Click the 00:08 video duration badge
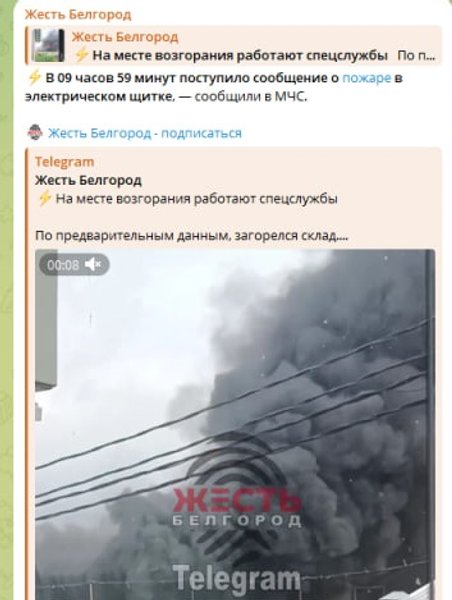This screenshot has height=600, width=452. click(x=63, y=265)
